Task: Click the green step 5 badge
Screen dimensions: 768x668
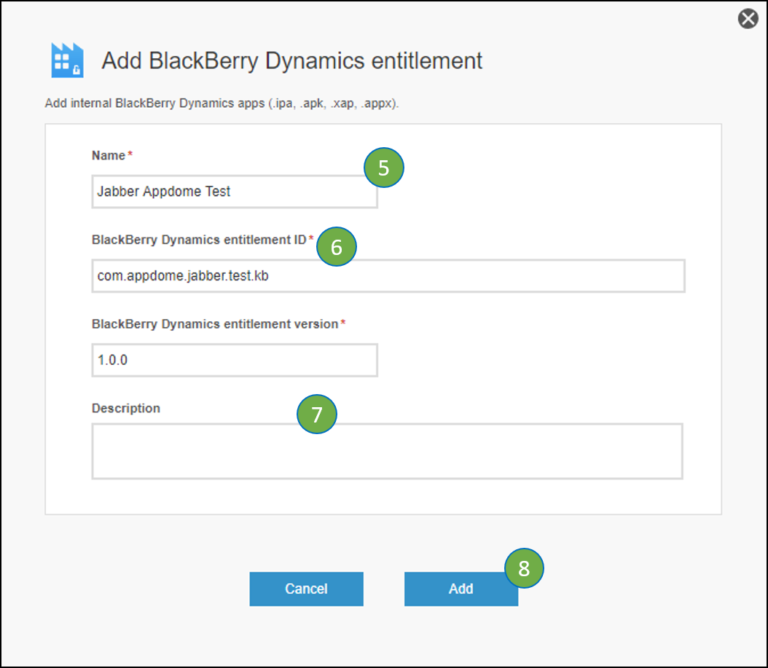Action: click(383, 168)
